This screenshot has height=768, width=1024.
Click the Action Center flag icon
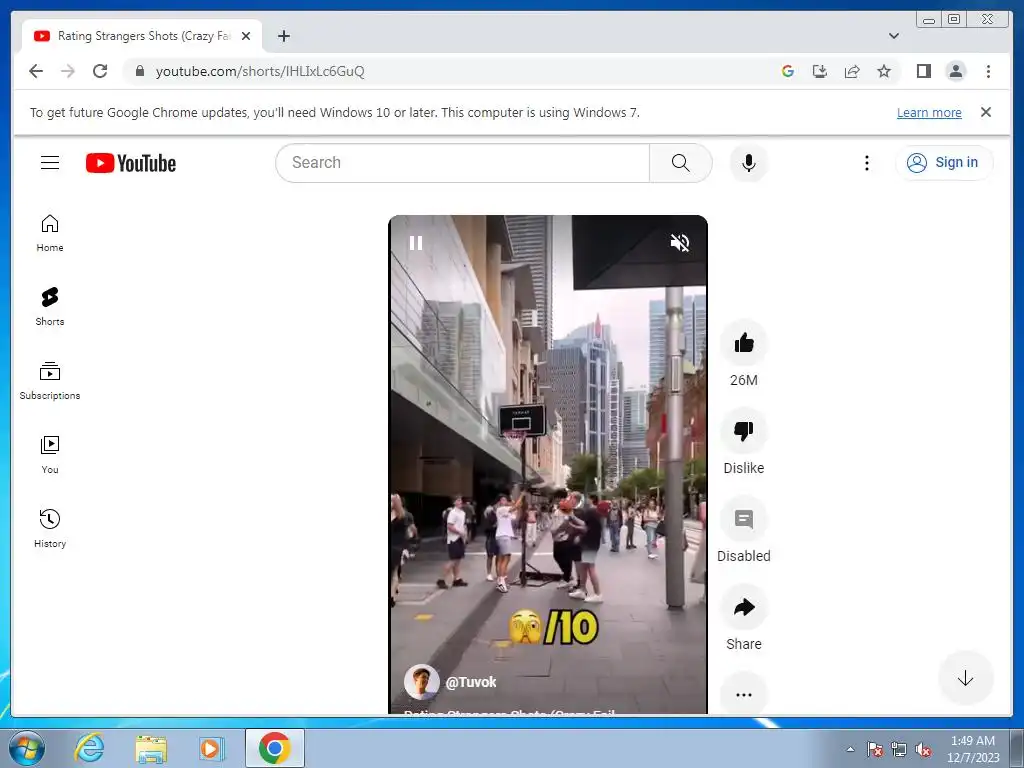point(874,749)
